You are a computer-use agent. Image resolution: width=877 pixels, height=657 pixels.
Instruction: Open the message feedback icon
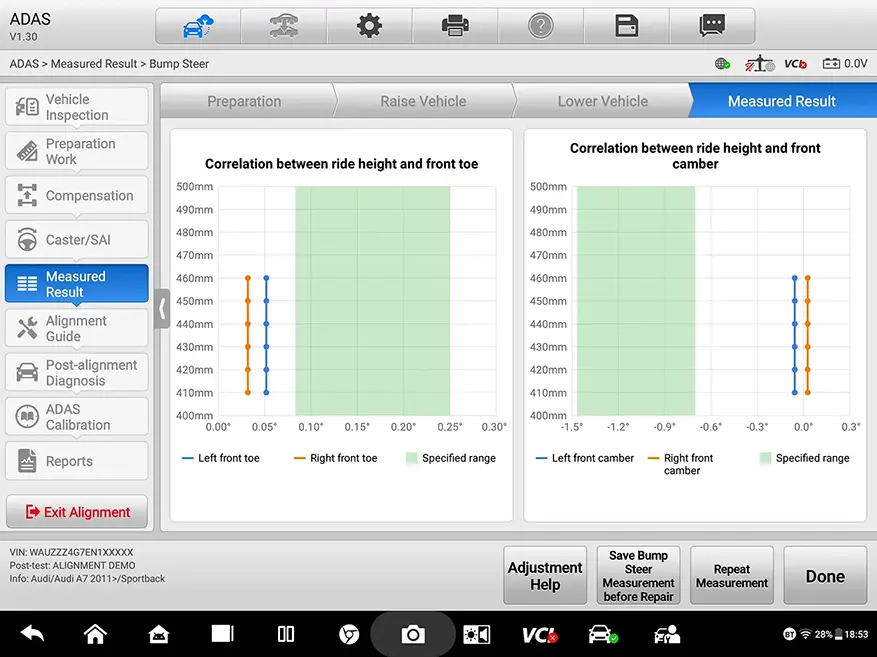(x=712, y=26)
